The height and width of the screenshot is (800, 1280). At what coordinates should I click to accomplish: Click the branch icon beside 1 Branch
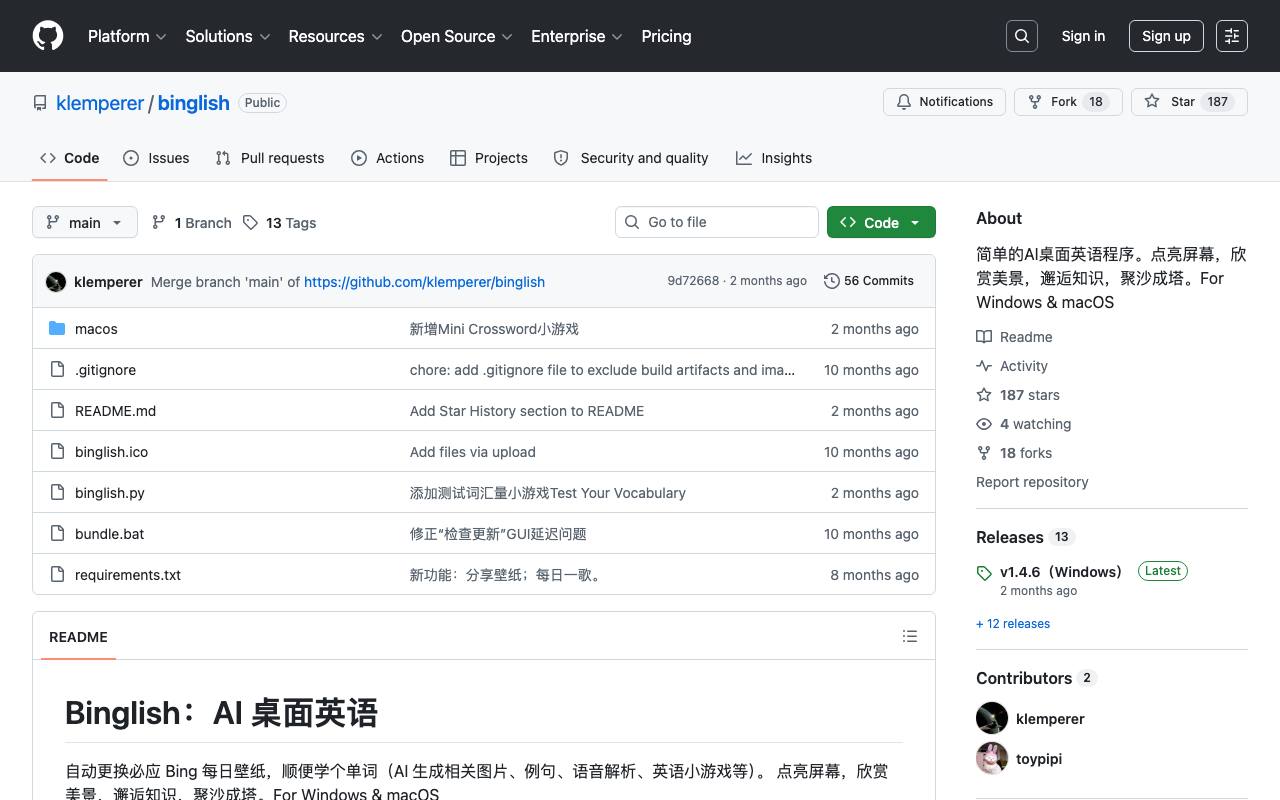159,222
